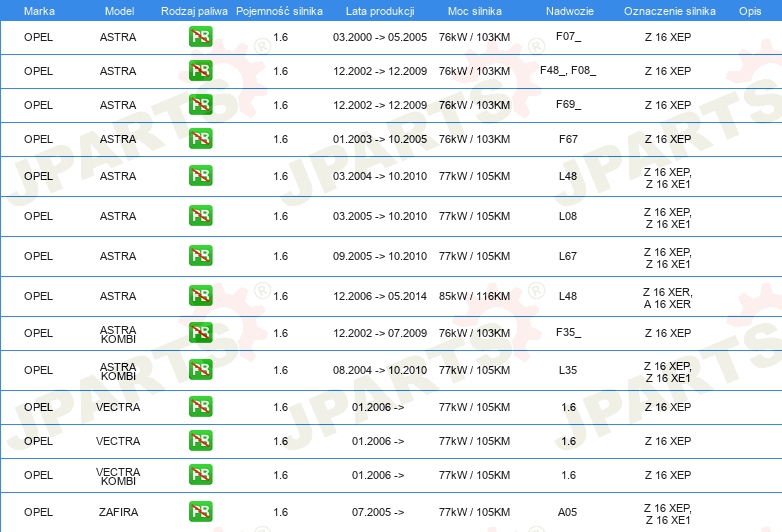Click the Lata produkcji column header
The height and width of the screenshot is (532, 782).
coord(380,11)
